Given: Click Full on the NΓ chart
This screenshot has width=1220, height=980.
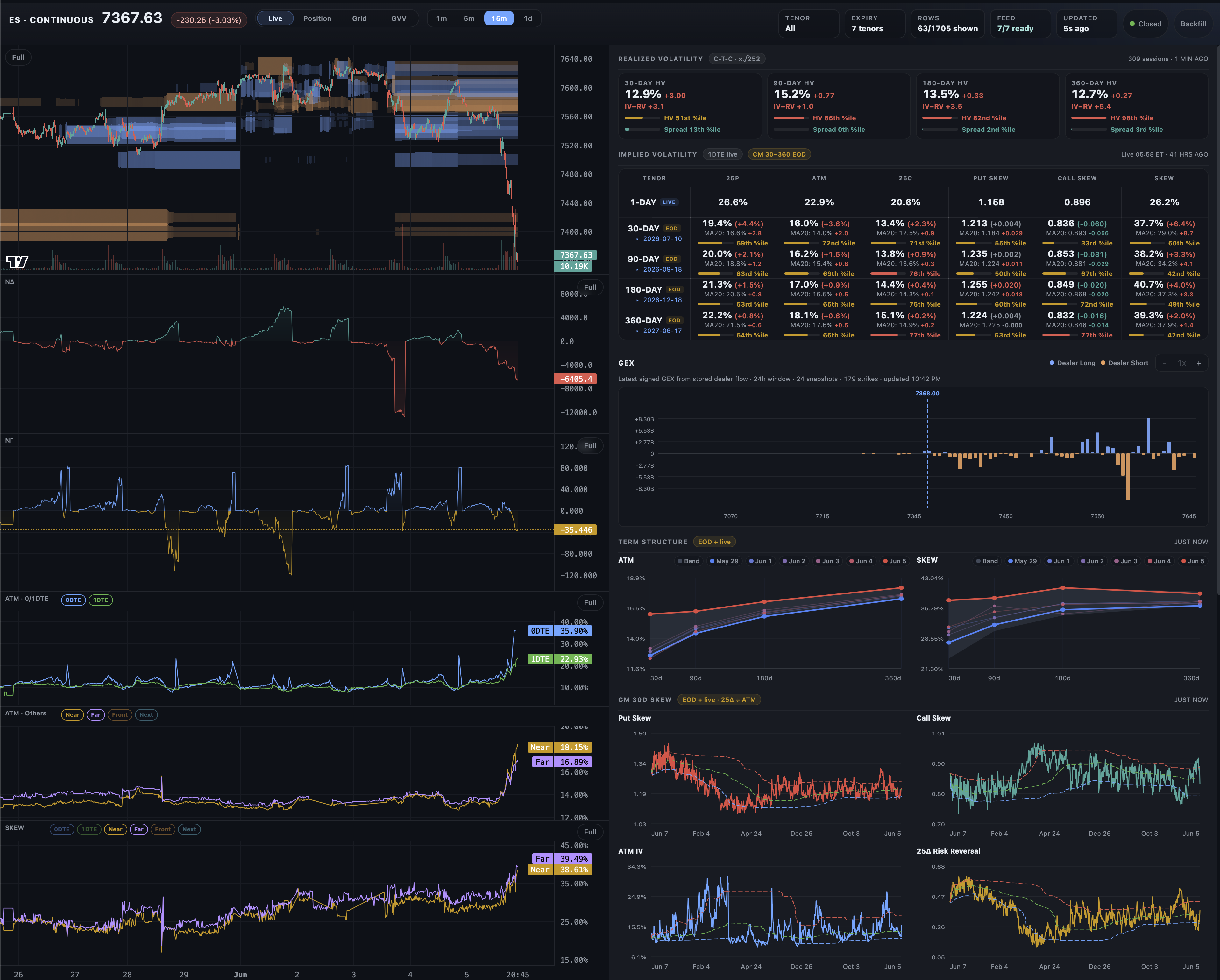Looking at the screenshot, I should [590, 446].
